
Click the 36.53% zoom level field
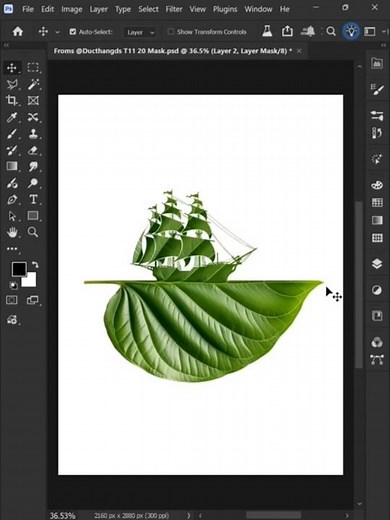point(62,515)
